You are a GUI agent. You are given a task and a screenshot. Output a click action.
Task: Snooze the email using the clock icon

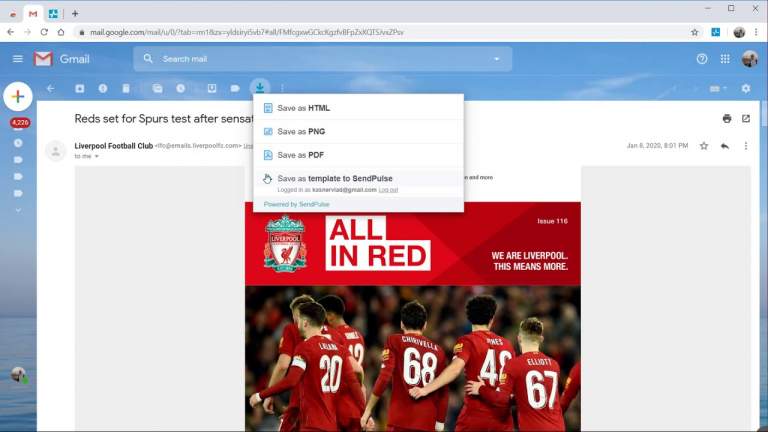[x=181, y=88]
